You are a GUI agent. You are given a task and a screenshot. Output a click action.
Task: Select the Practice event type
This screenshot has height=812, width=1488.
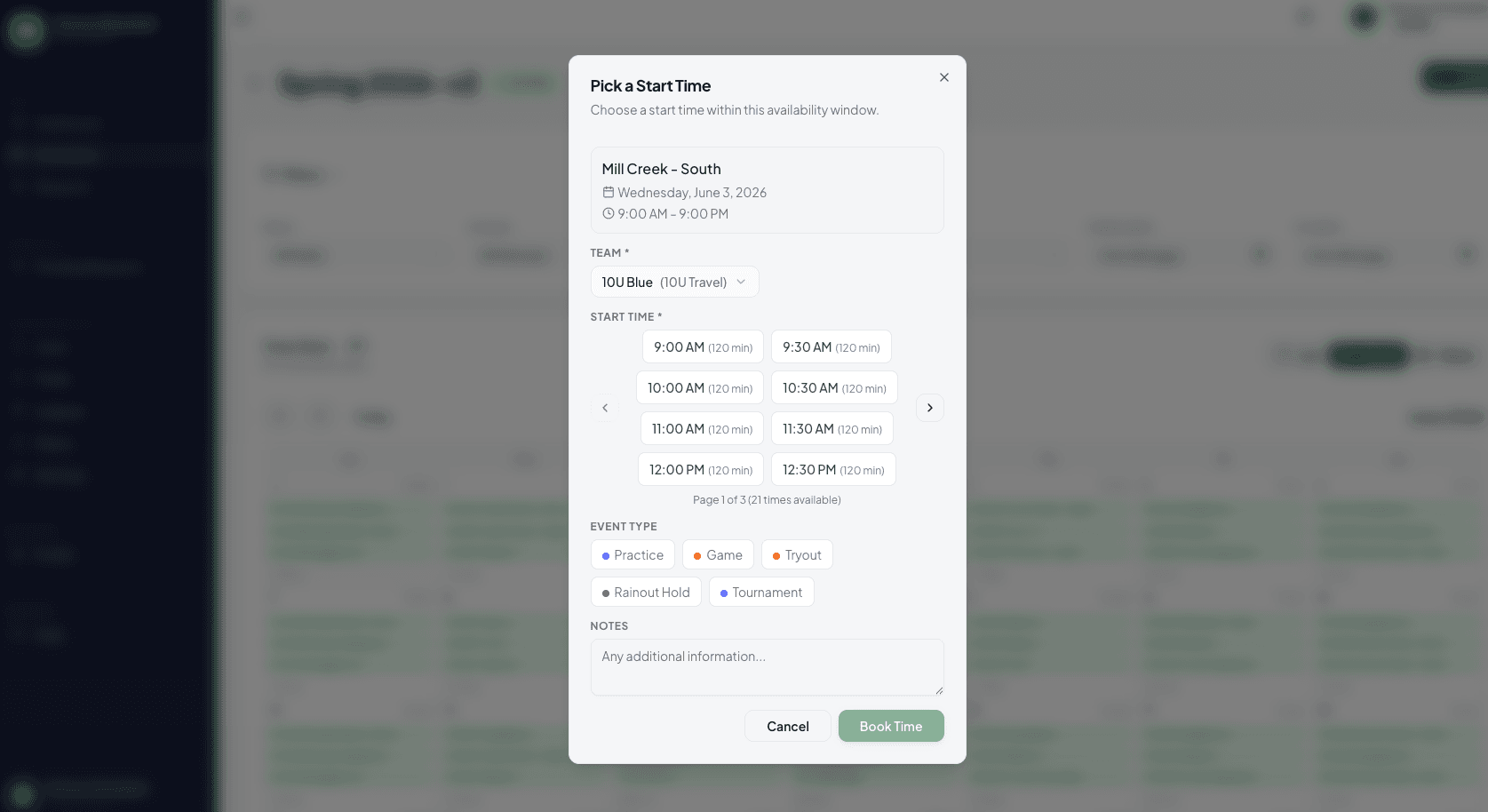pos(633,554)
